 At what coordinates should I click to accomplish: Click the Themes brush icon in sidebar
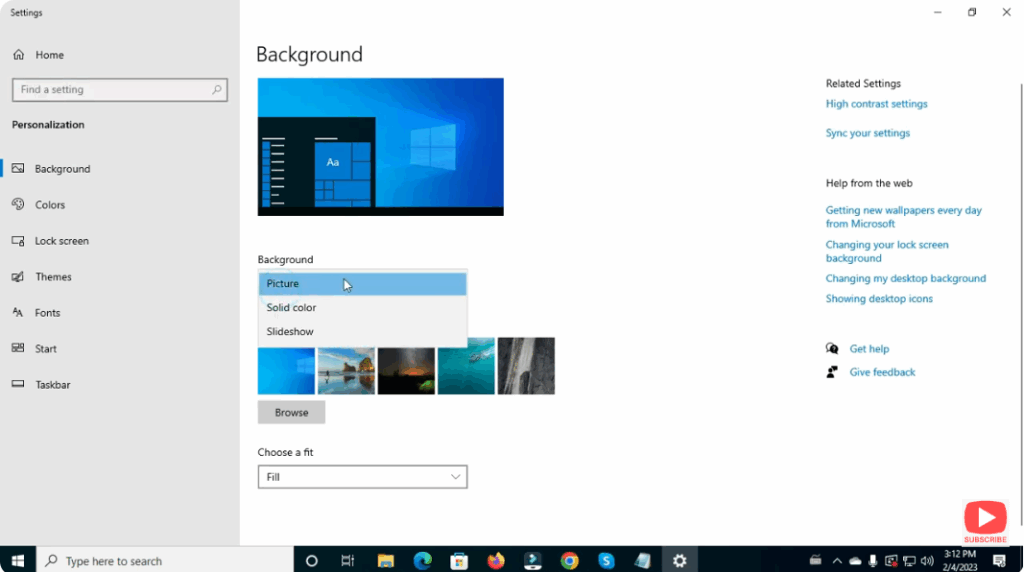[x=18, y=276]
